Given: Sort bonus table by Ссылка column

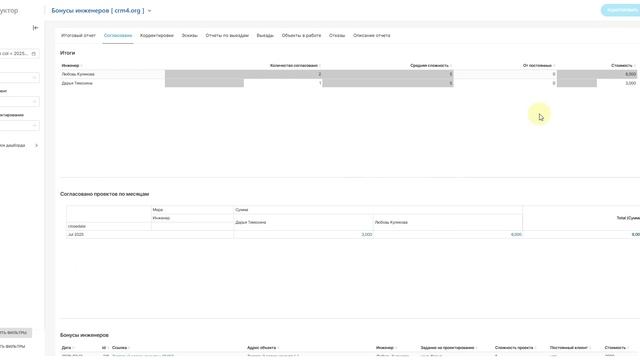Looking at the screenshot, I should 120,348.
